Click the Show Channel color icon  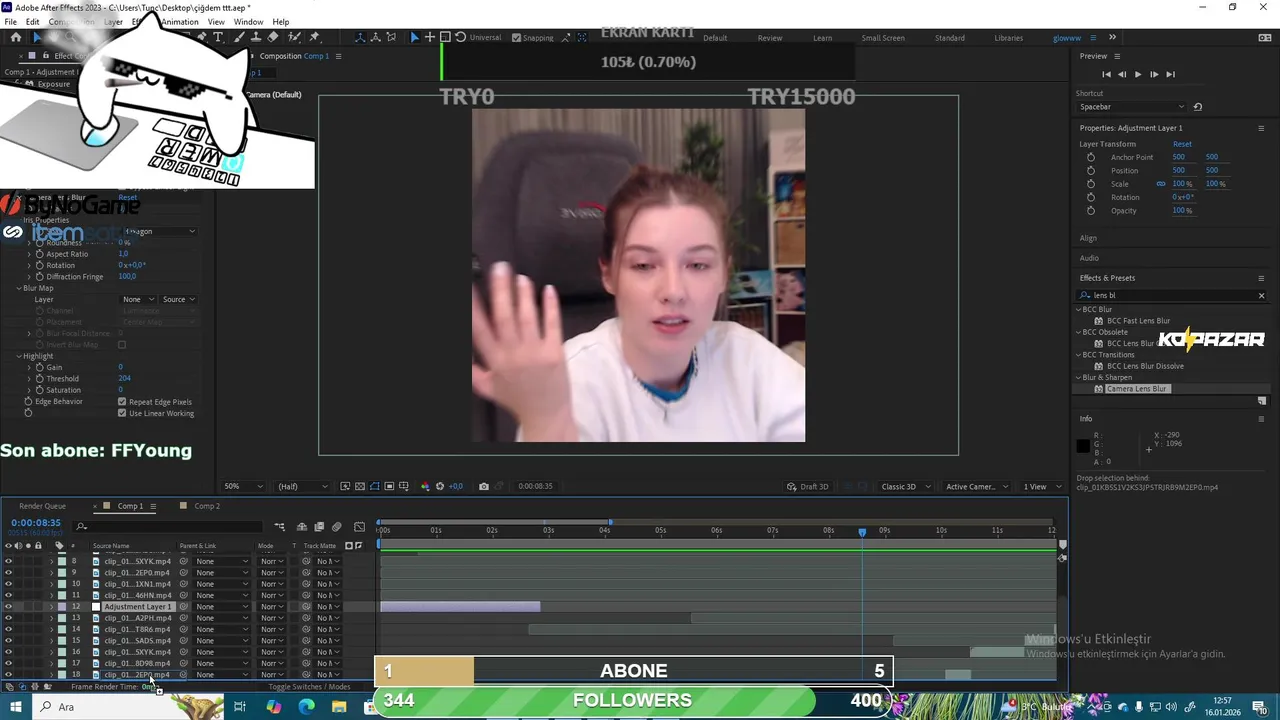424,487
